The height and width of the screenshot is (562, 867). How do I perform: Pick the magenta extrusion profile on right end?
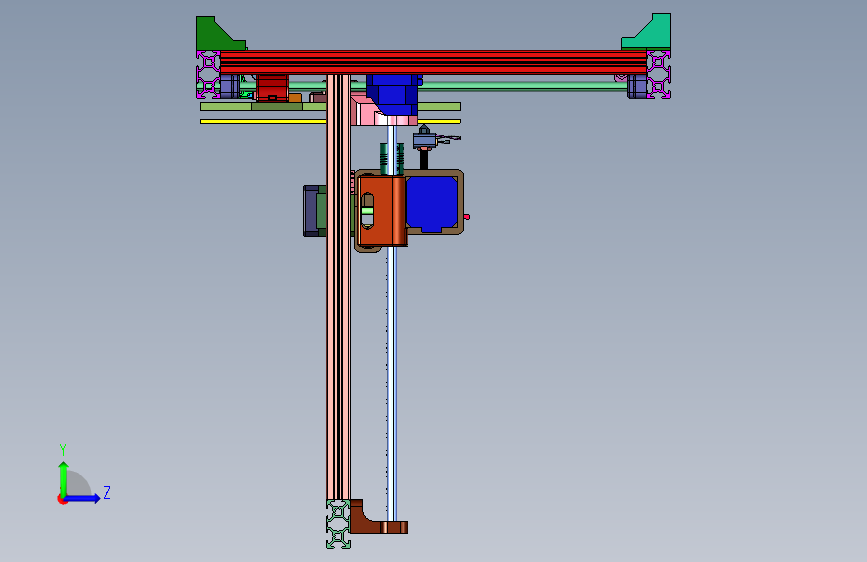[659, 75]
